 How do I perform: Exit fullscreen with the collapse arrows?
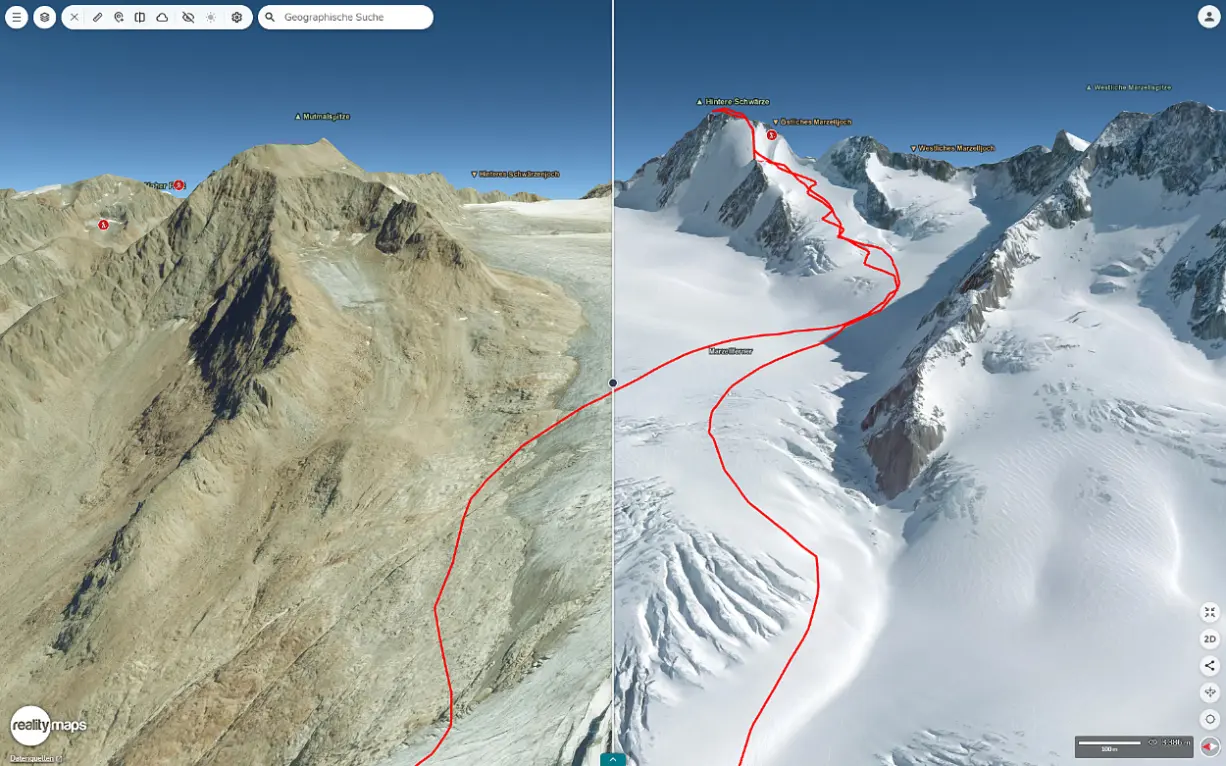pyautogui.click(x=1210, y=612)
